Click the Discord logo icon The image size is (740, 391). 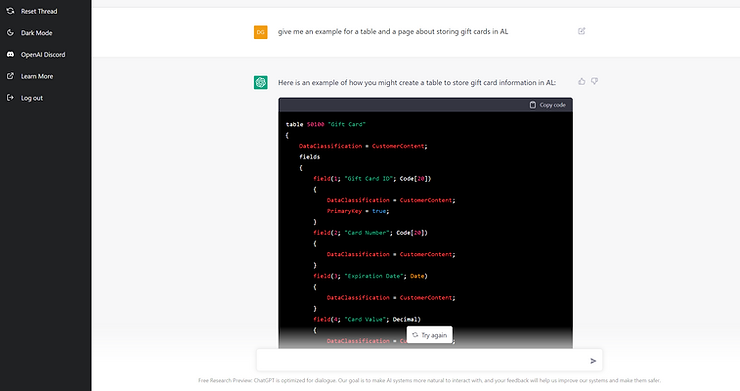click(10, 54)
